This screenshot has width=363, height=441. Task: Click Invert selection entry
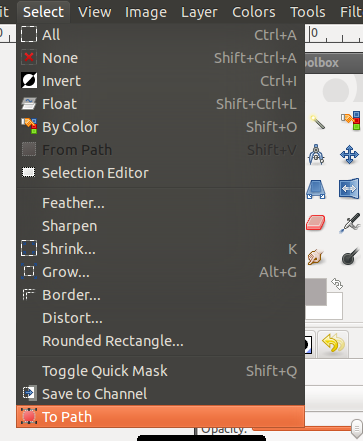click(x=160, y=81)
